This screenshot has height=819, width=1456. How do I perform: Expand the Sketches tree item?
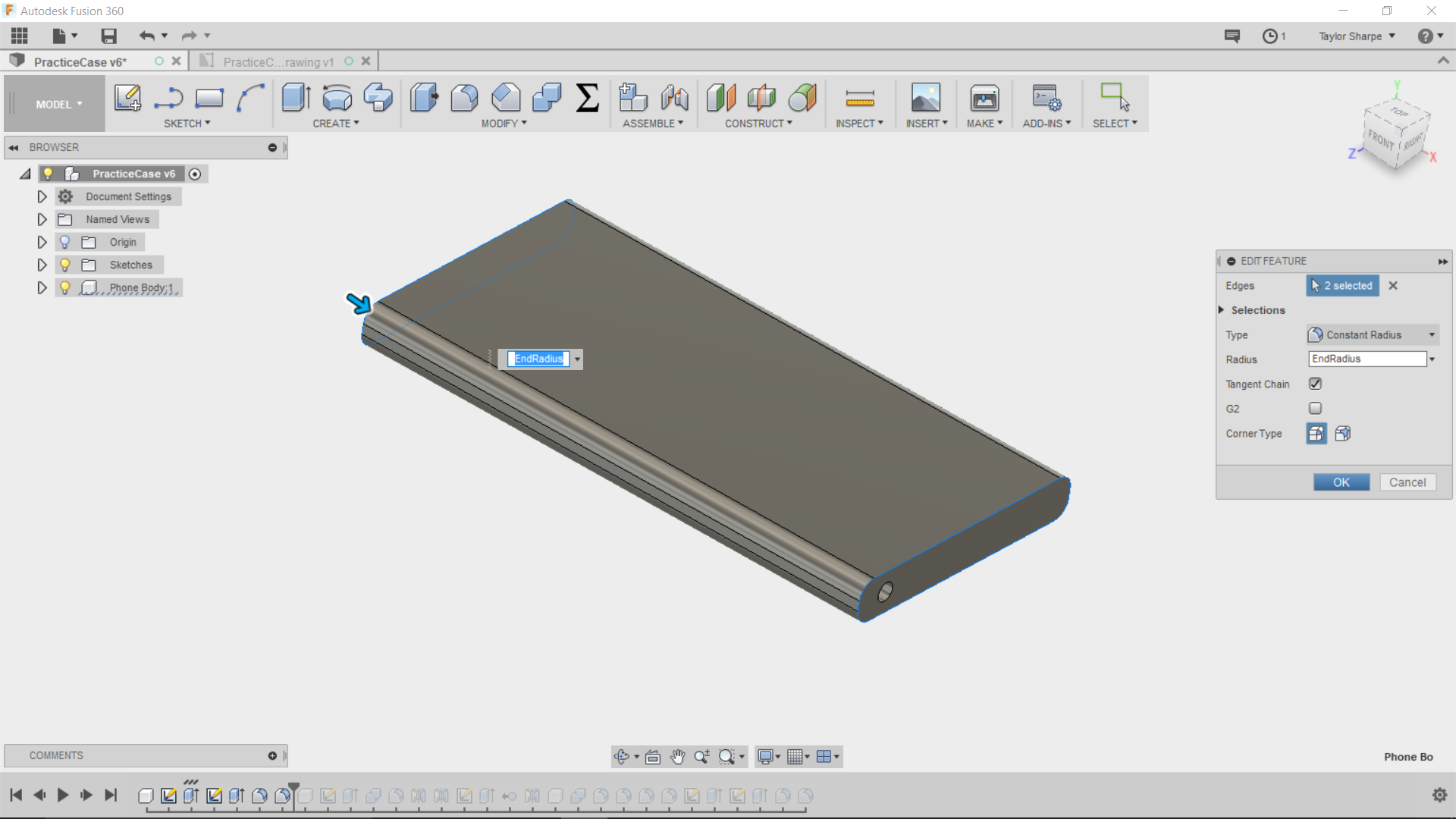42,264
